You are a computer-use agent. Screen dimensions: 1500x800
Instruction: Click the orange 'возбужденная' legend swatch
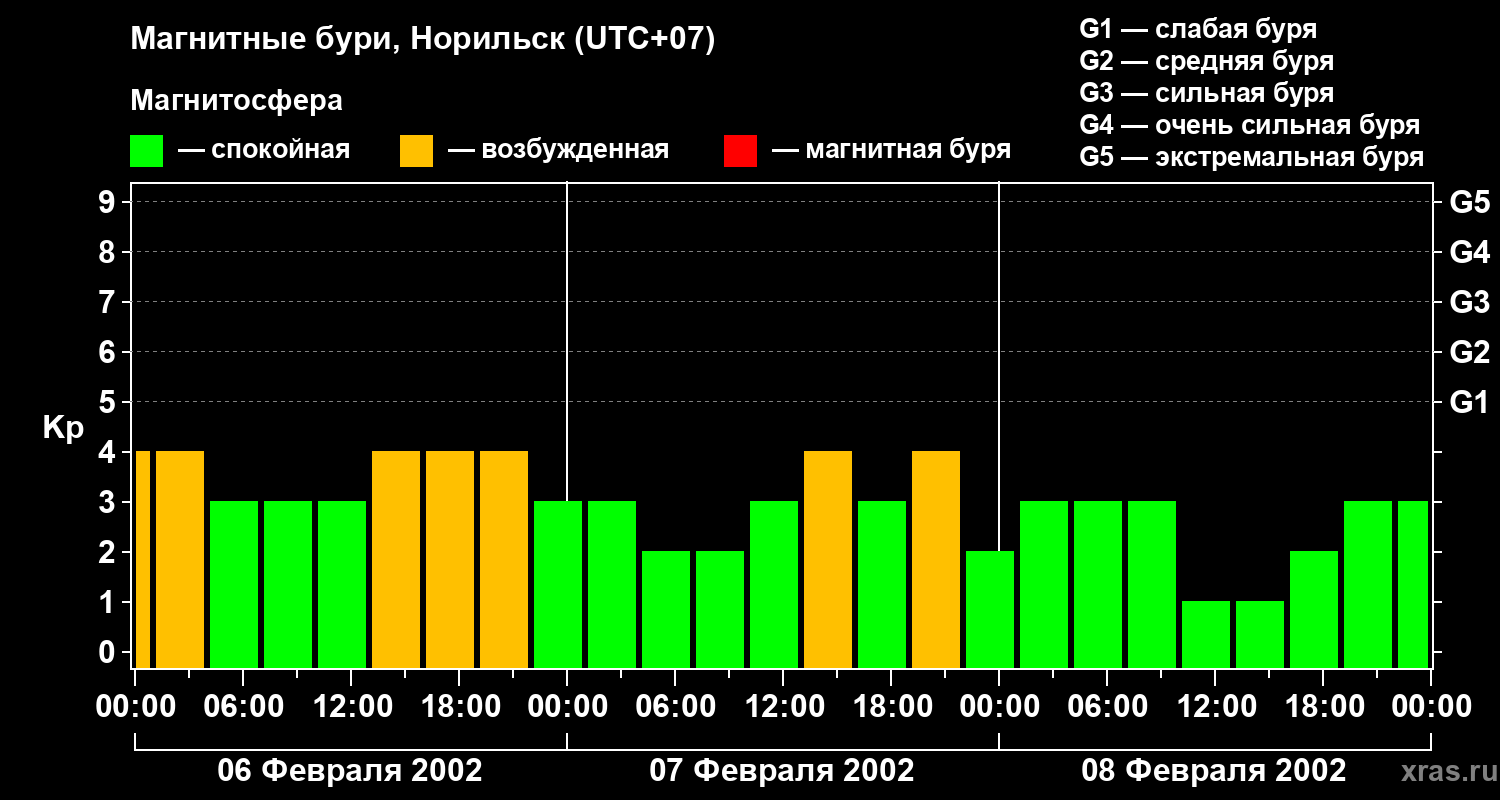tap(416, 151)
